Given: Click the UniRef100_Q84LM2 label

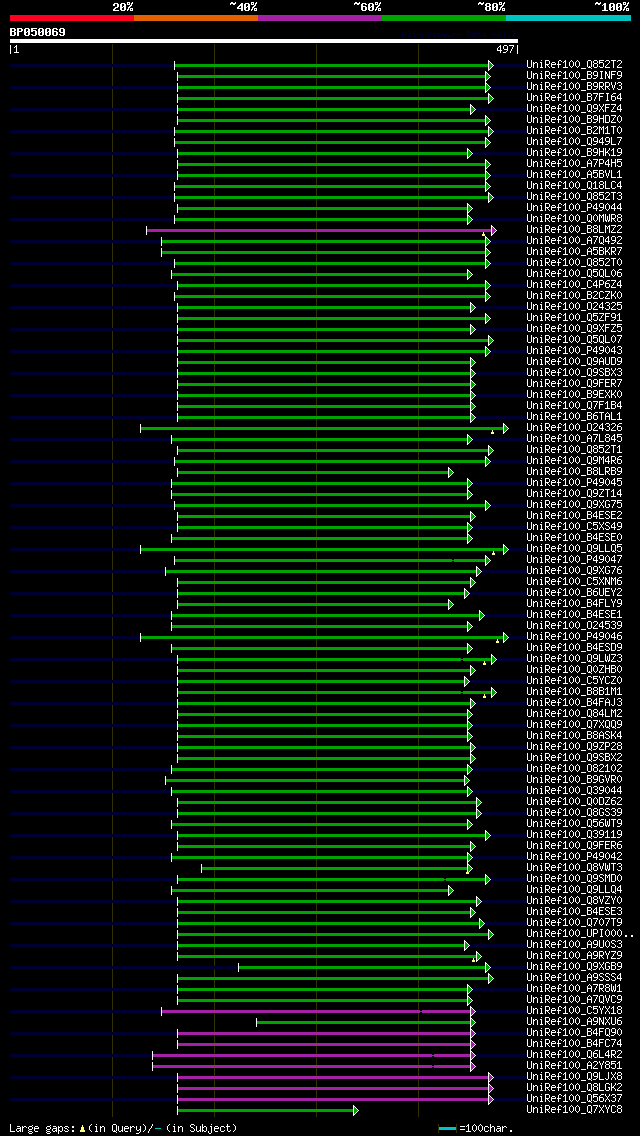Looking at the screenshot, I should coord(574,714).
